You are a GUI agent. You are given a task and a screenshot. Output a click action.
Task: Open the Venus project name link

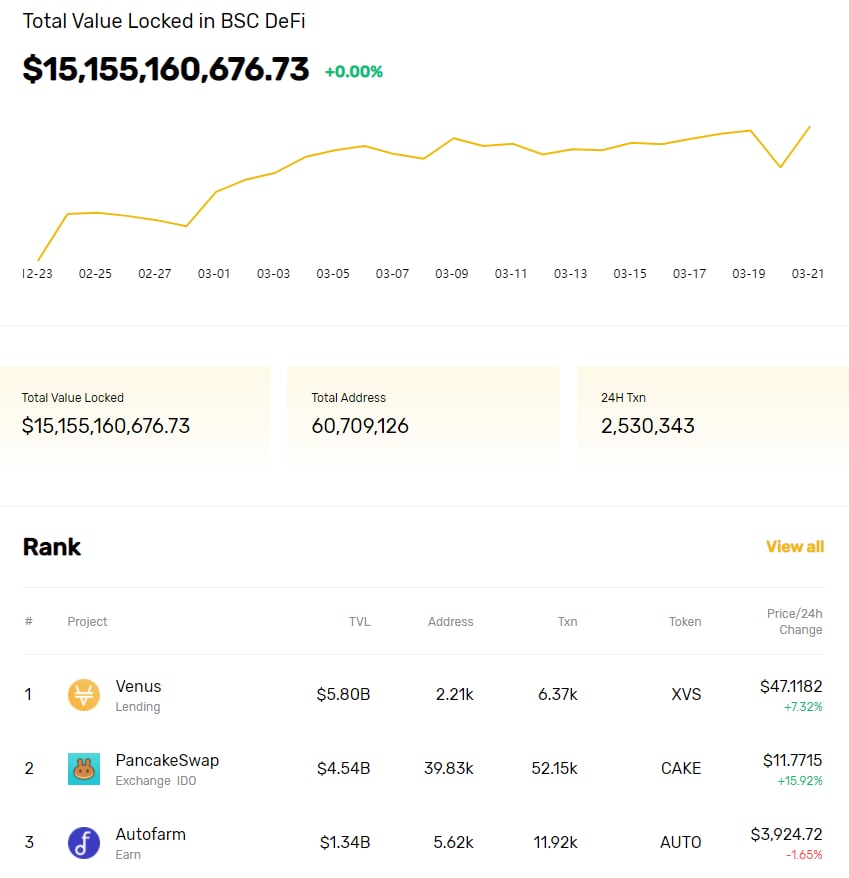138,686
